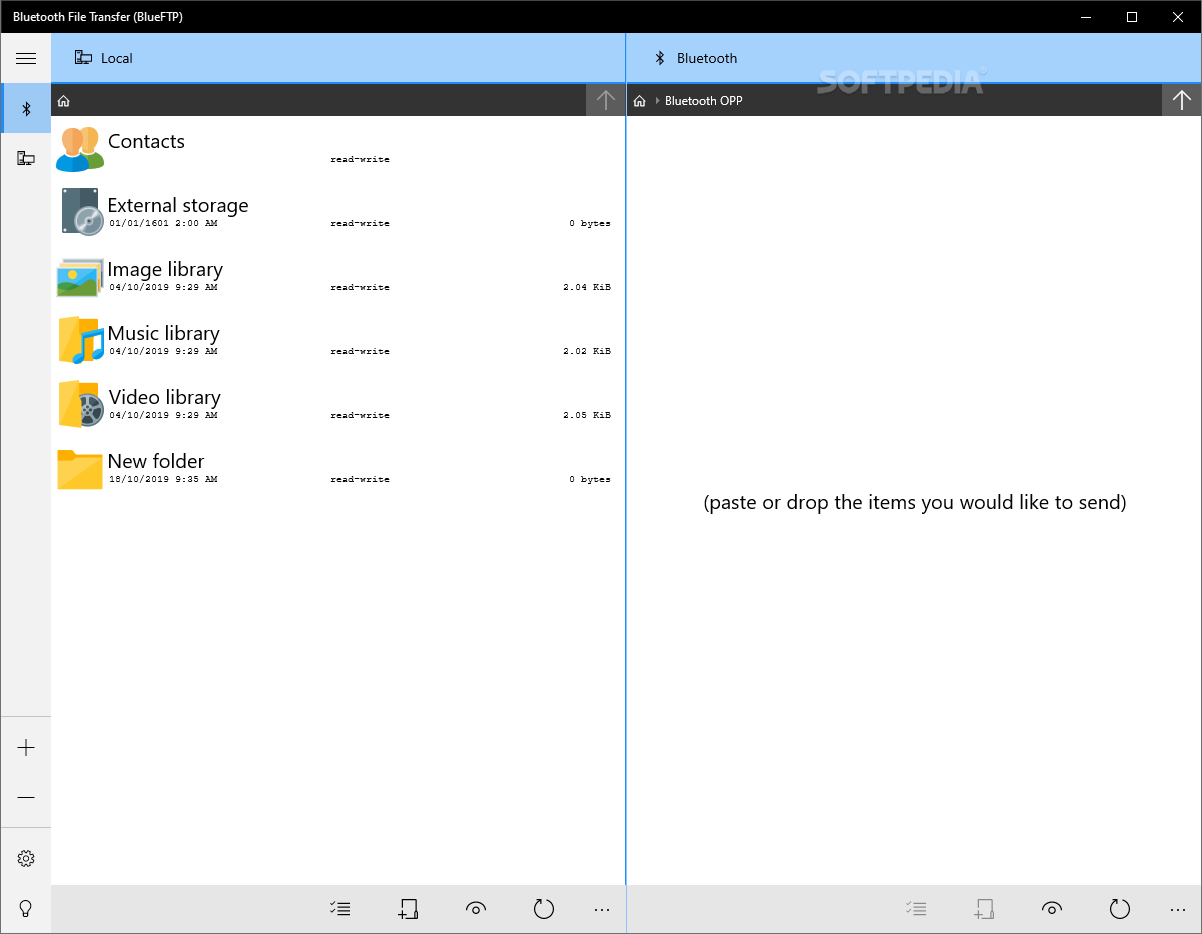Select the Bluetooth sidebar icon
Screen dimensions: 1202x934
[27, 108]
